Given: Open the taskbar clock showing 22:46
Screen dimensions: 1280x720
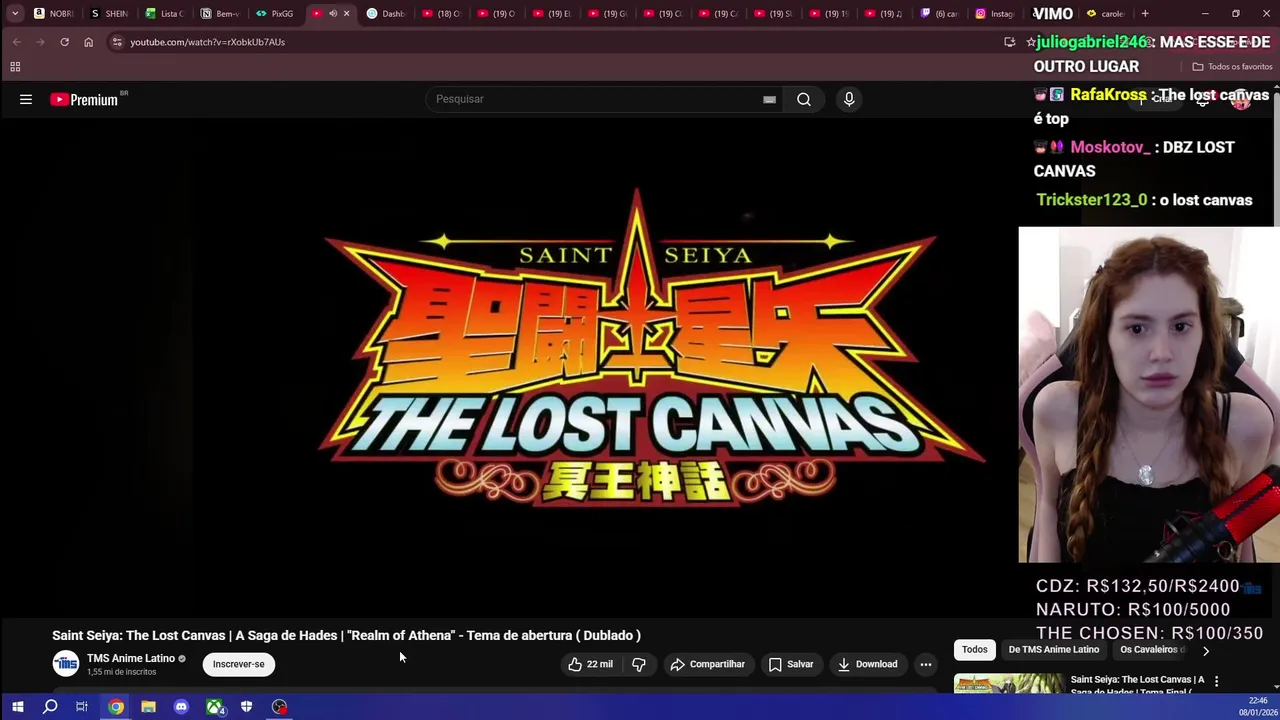Looking at the screenshot, I should (x=1258, y=707).
